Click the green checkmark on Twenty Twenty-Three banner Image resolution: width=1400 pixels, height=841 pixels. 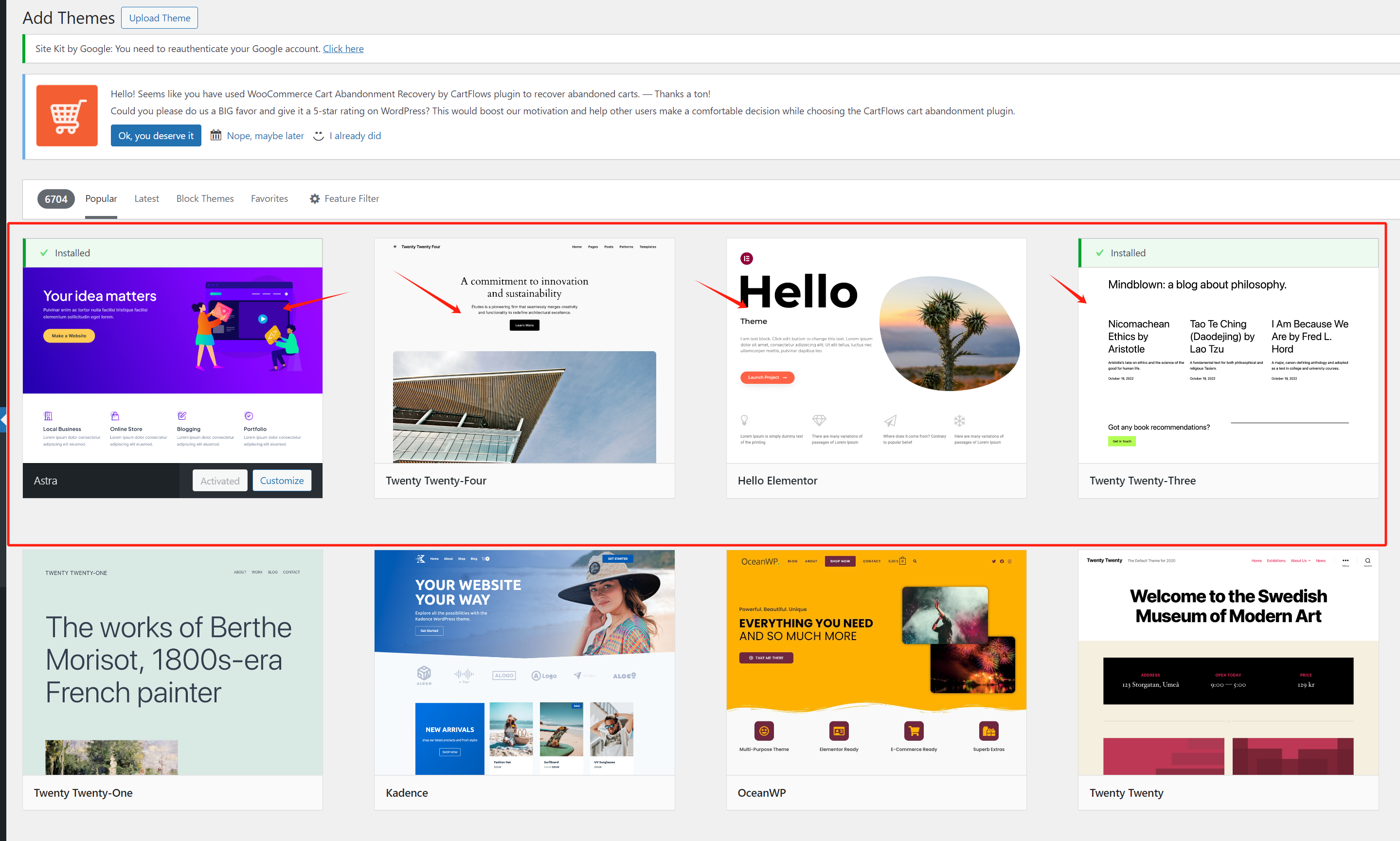[1100, 253]
